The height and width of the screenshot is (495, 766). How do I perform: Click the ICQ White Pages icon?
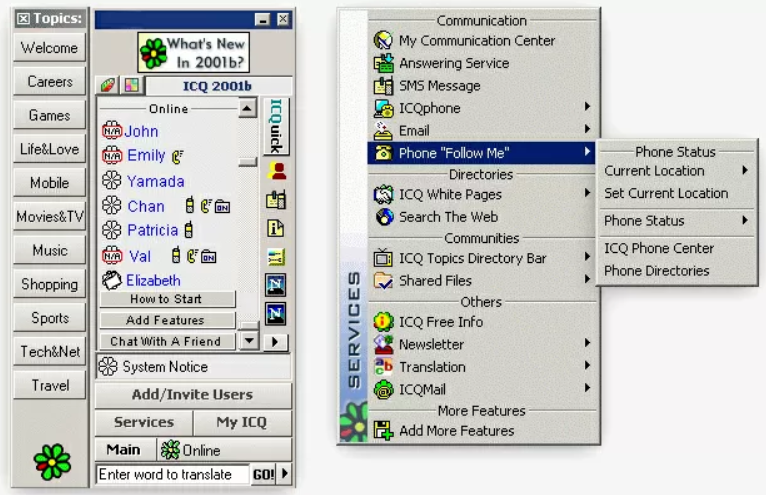[383, 194]
